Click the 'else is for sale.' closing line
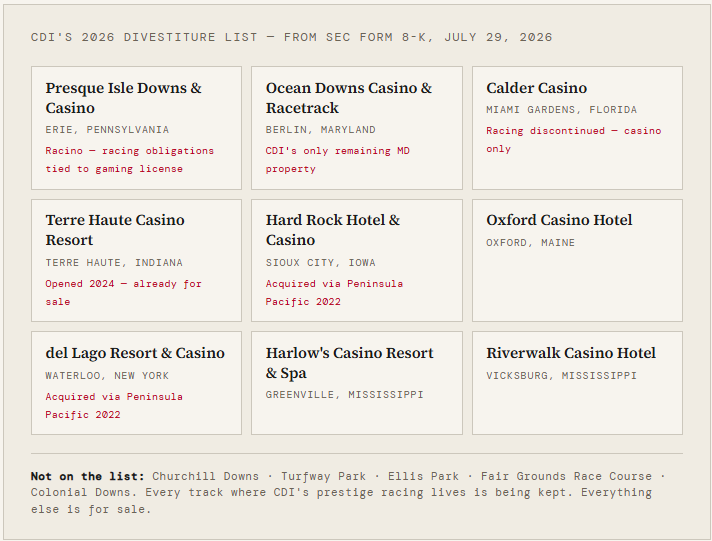This screenshot has height=541, width=712. coord(91,509)
